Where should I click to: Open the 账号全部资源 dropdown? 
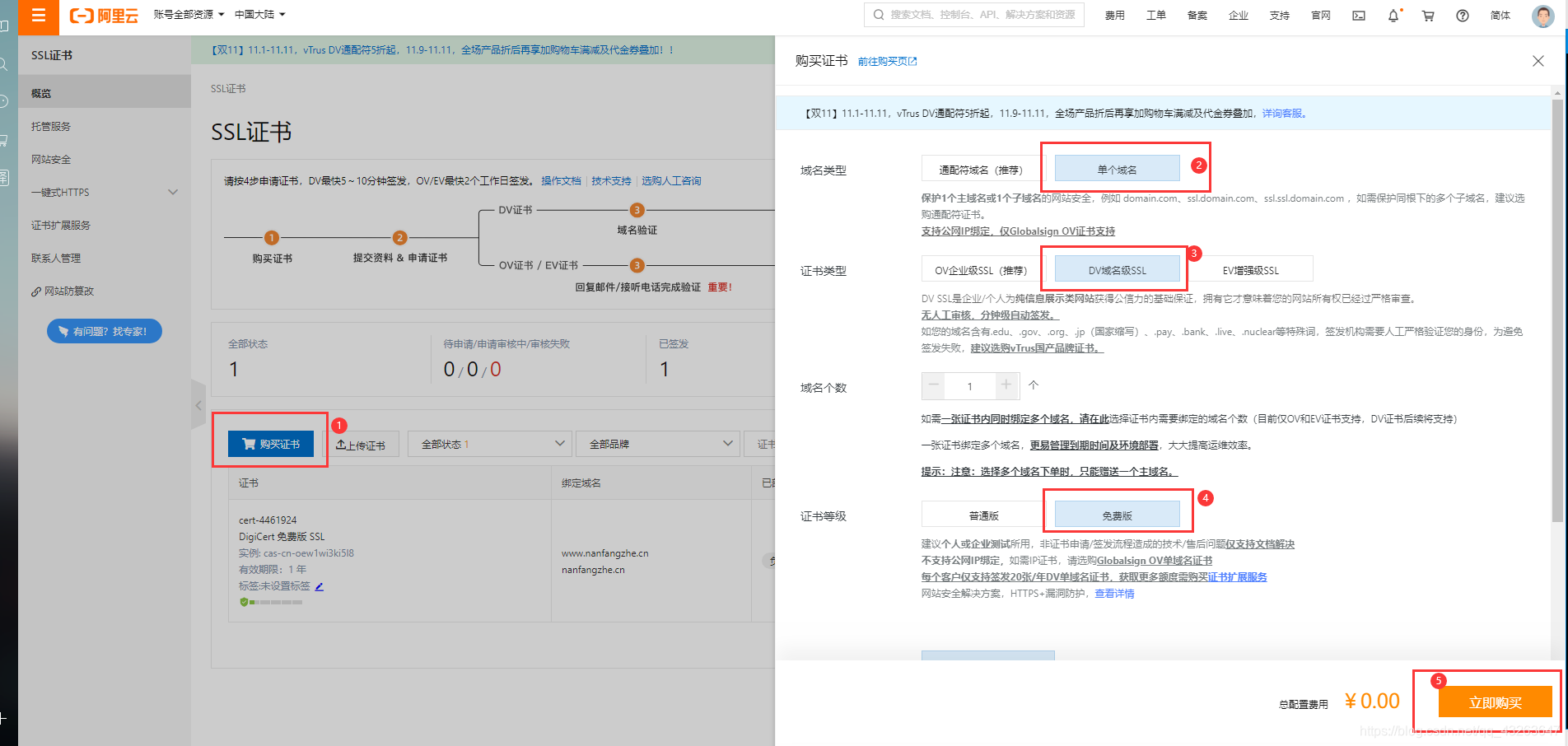click(189, 15)
